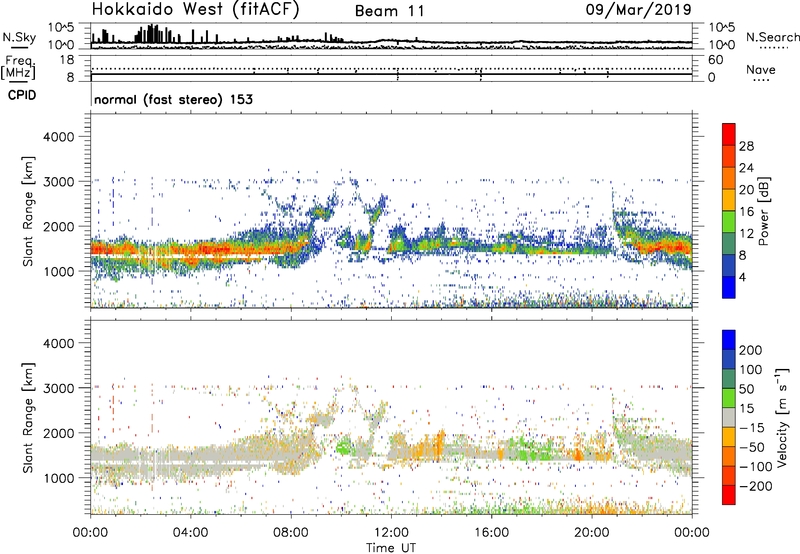
Task: Click the '16' label on the power color bar
Action: pos(746,212)
